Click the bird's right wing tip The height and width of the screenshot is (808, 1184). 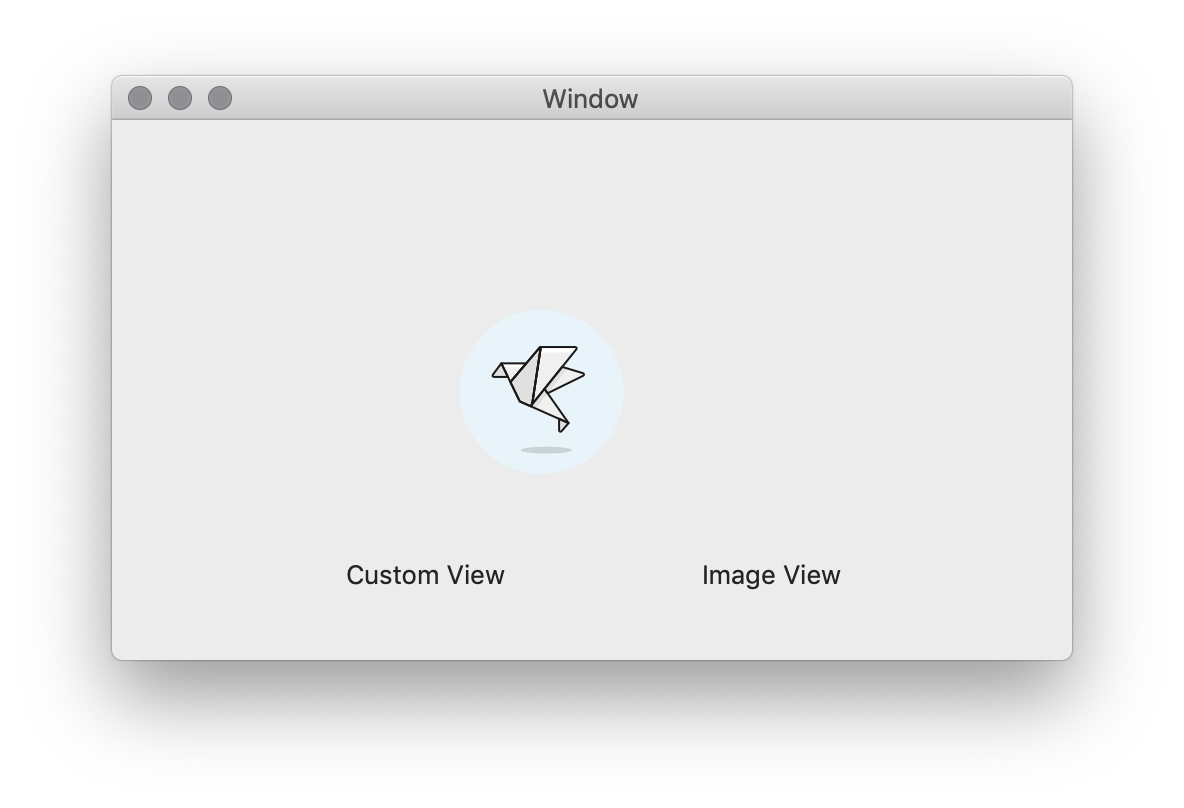tap(576, 373)
